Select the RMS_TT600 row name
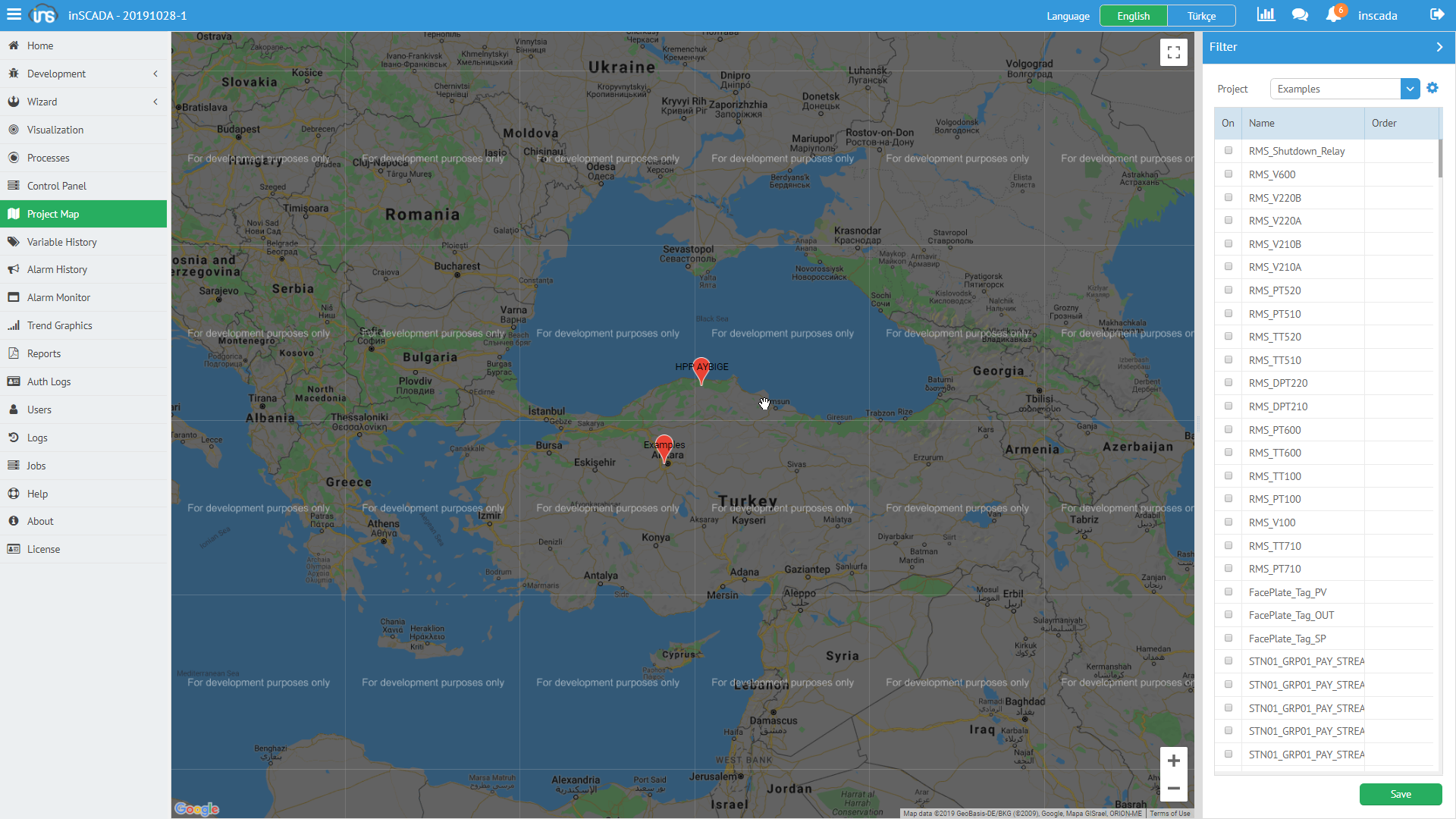The image size is (1456, 819). pyautogui.click(x=1275, y=453)
